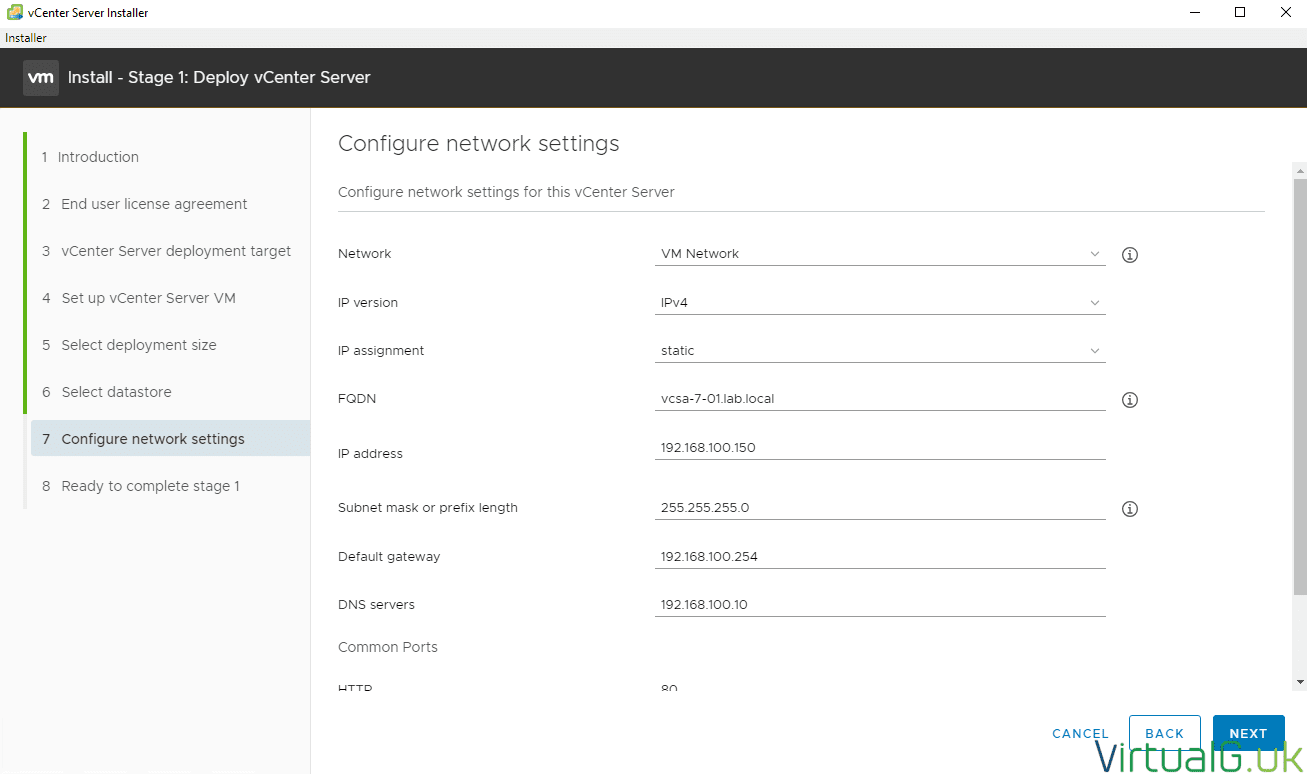Click the IP assignment label

(381, 351)
